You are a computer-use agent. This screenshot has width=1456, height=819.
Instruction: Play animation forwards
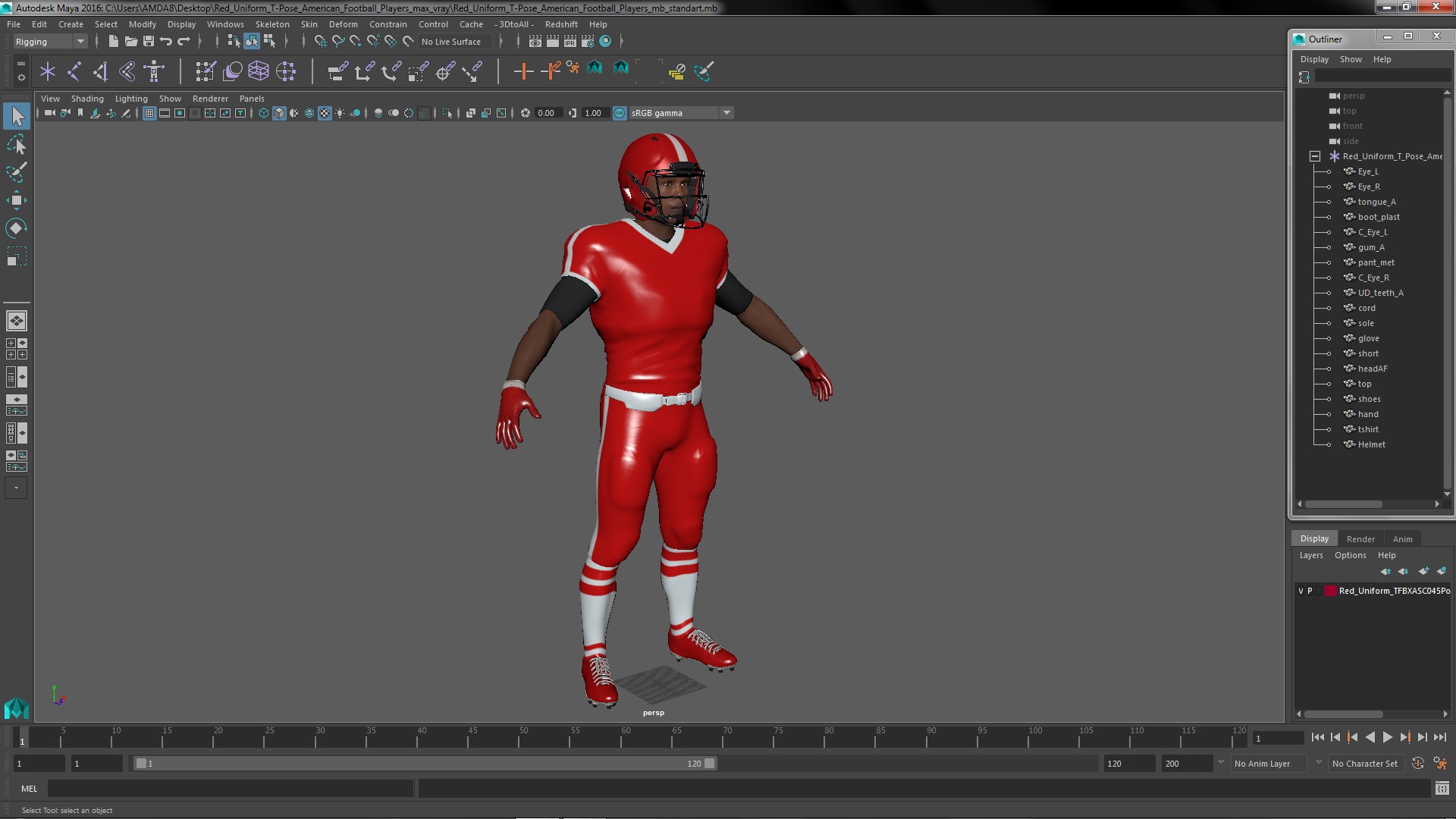[x=1387, y=737]
